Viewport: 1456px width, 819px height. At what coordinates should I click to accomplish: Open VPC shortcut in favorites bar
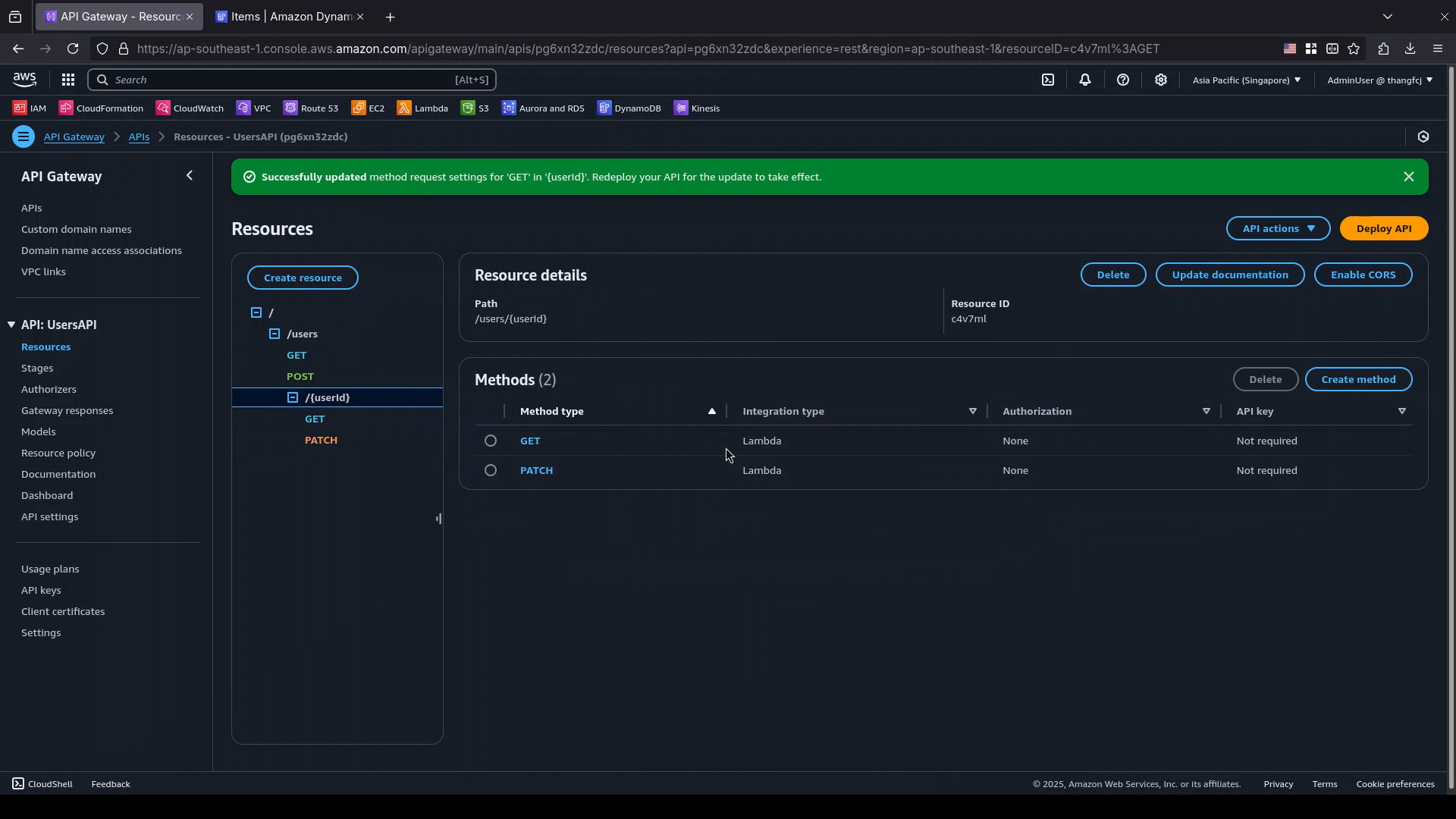coord(253,108)
